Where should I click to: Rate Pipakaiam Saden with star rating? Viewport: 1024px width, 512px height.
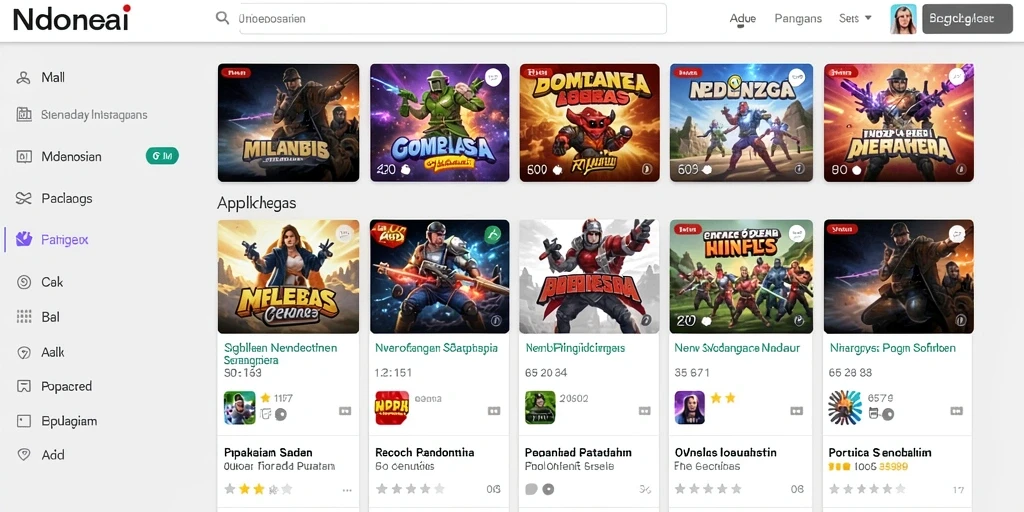(x=258, y=488)
